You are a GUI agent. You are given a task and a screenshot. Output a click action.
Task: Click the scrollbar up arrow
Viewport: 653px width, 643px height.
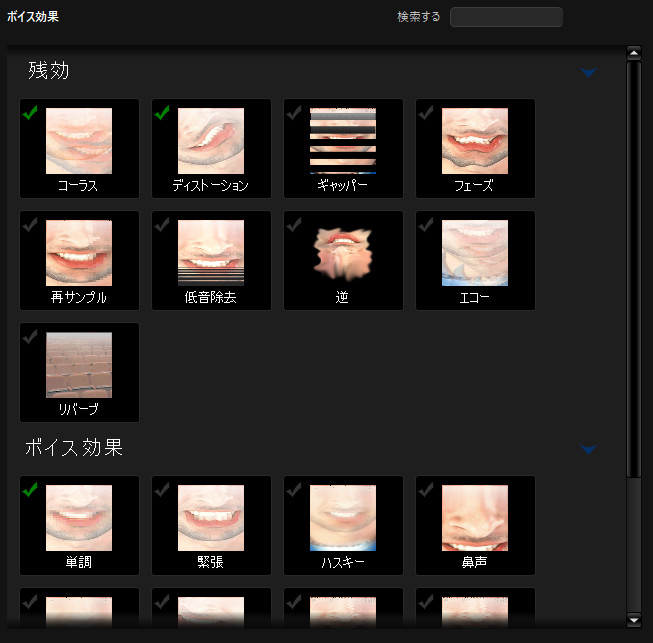634,53
